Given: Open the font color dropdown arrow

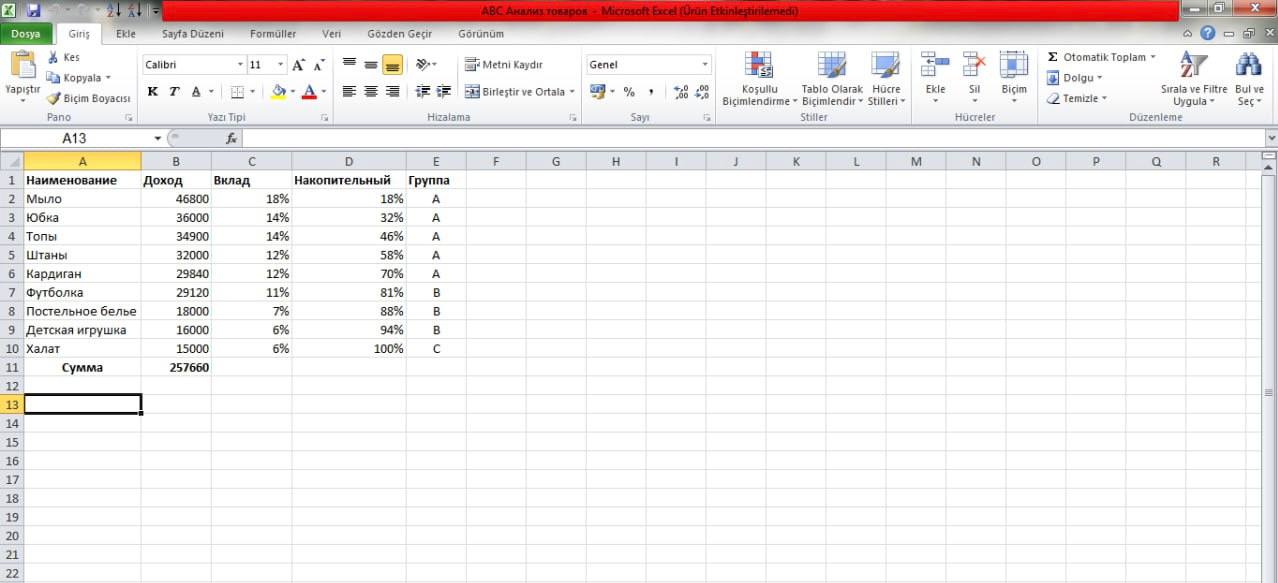Looking at the screenshot, I should coord(323,91).
